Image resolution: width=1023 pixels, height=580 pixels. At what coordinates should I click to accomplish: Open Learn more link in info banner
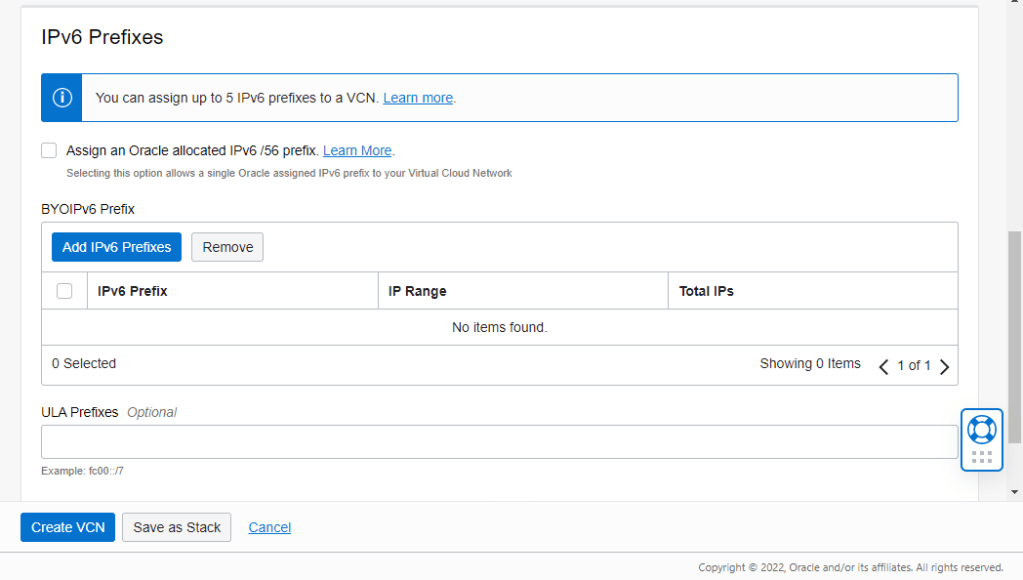[417, 98]
